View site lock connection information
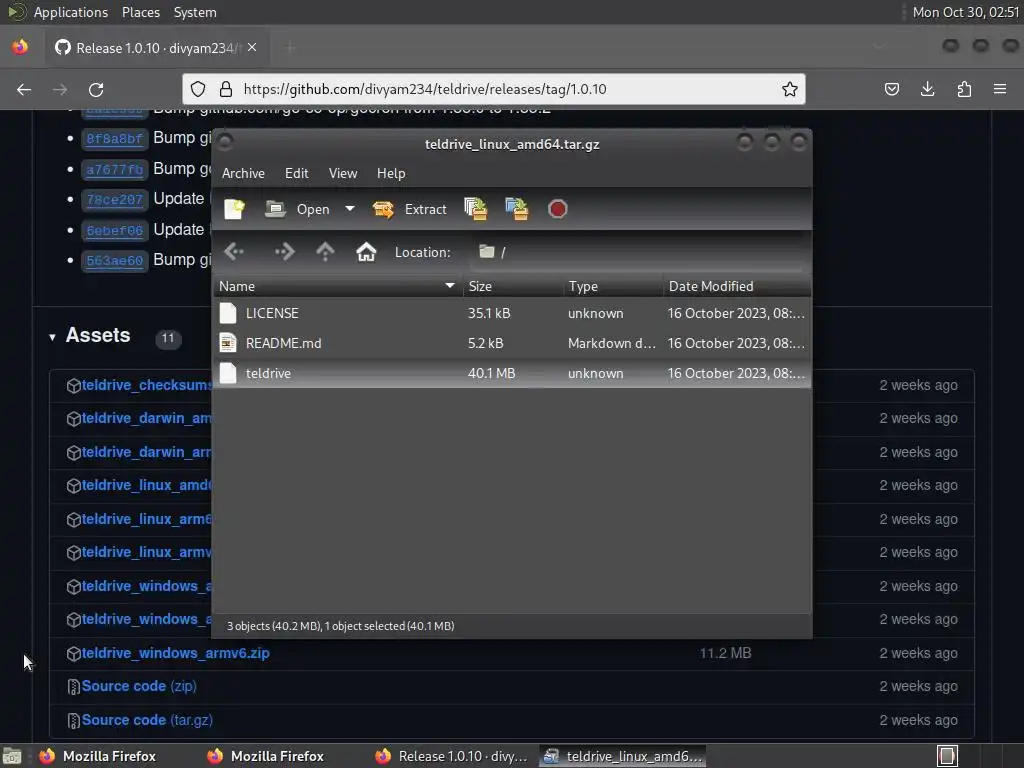 coord(226,89)
